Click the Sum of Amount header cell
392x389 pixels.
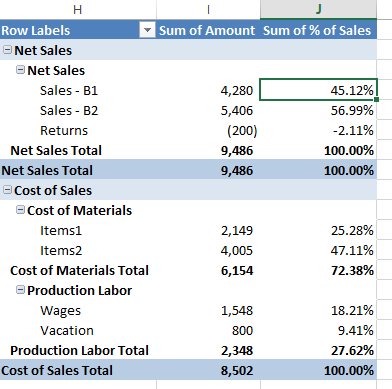pos(207,30)
